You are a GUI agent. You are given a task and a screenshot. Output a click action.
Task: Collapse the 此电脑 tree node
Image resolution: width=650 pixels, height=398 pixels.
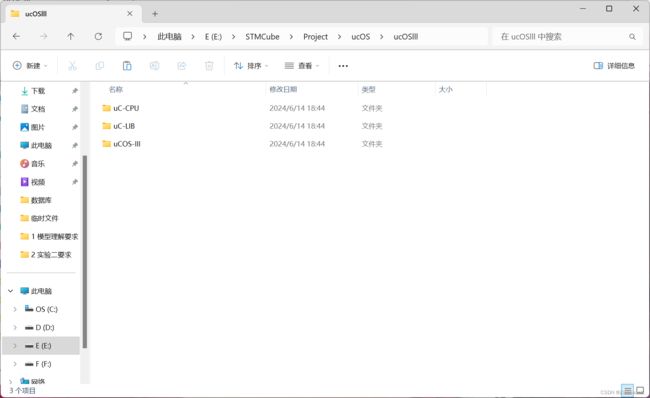coord(11,291)
